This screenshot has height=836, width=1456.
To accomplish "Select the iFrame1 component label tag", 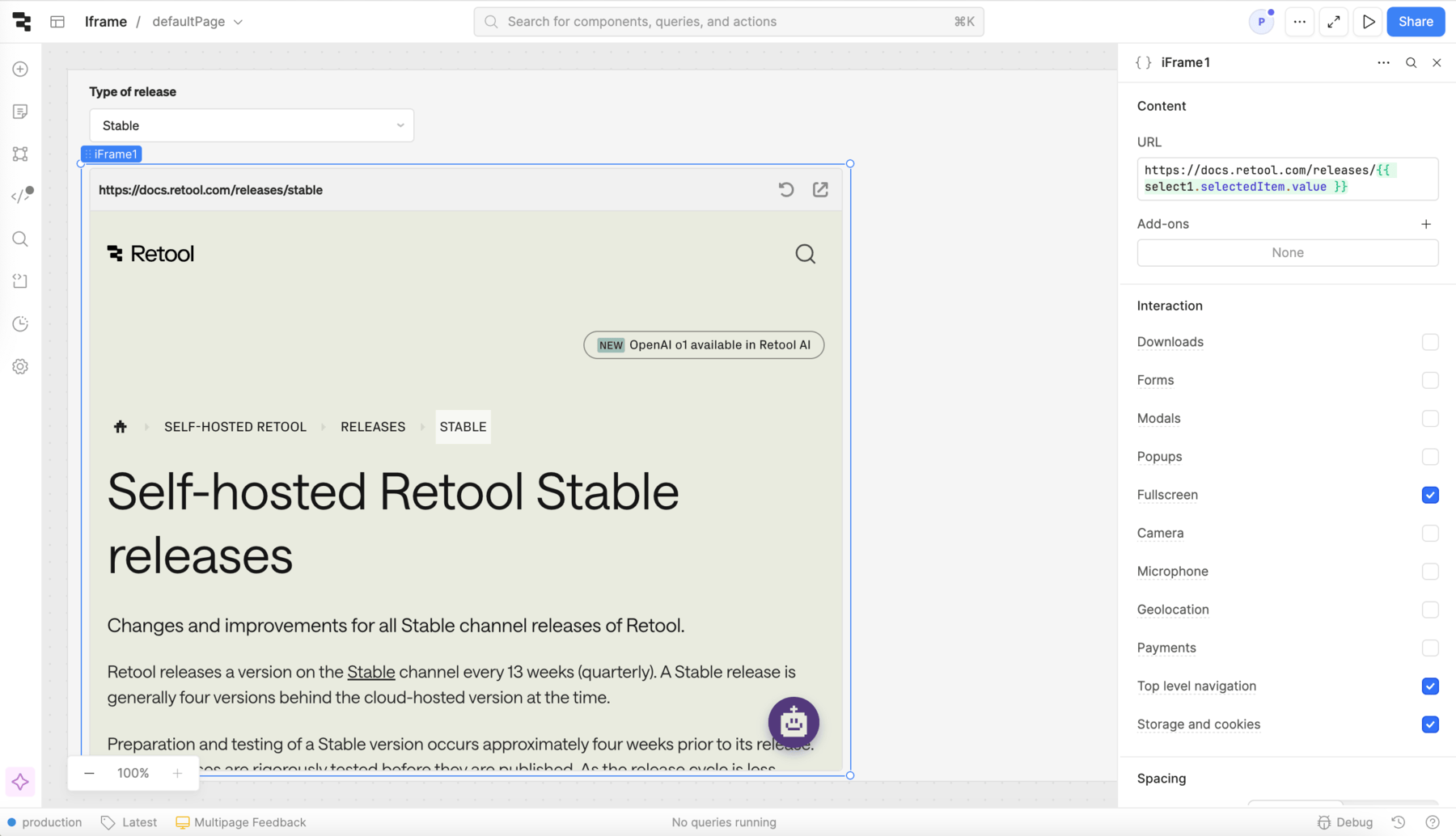I will (112, 154).
